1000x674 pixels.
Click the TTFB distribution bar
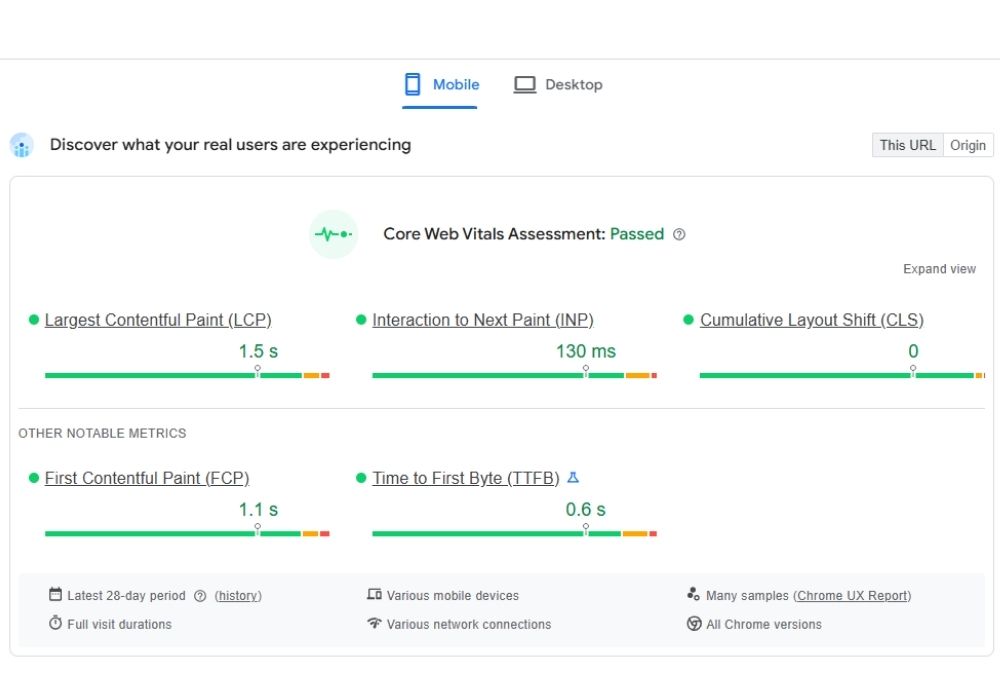515,534
